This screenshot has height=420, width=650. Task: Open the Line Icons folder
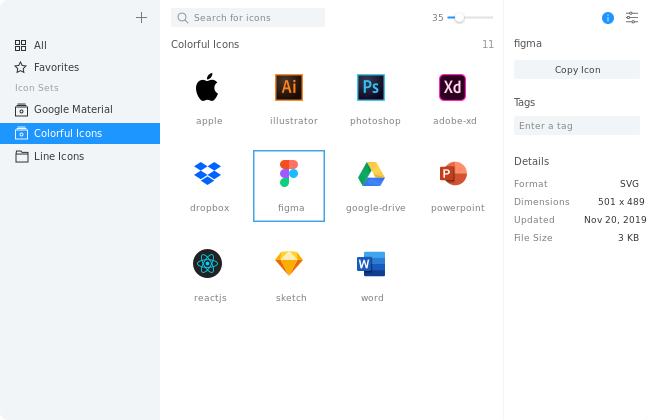tap(58, 156)
